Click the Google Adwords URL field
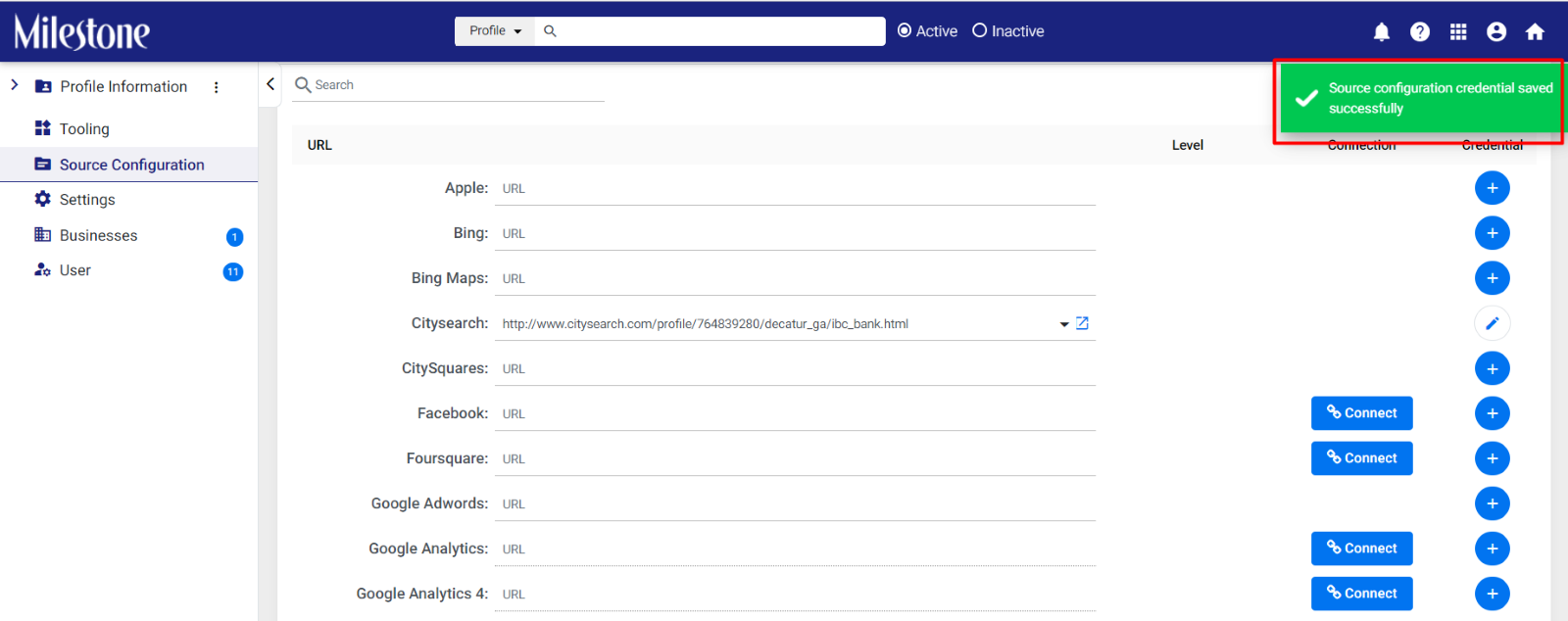The image size is (1568, 621). [x=795, y=503]
